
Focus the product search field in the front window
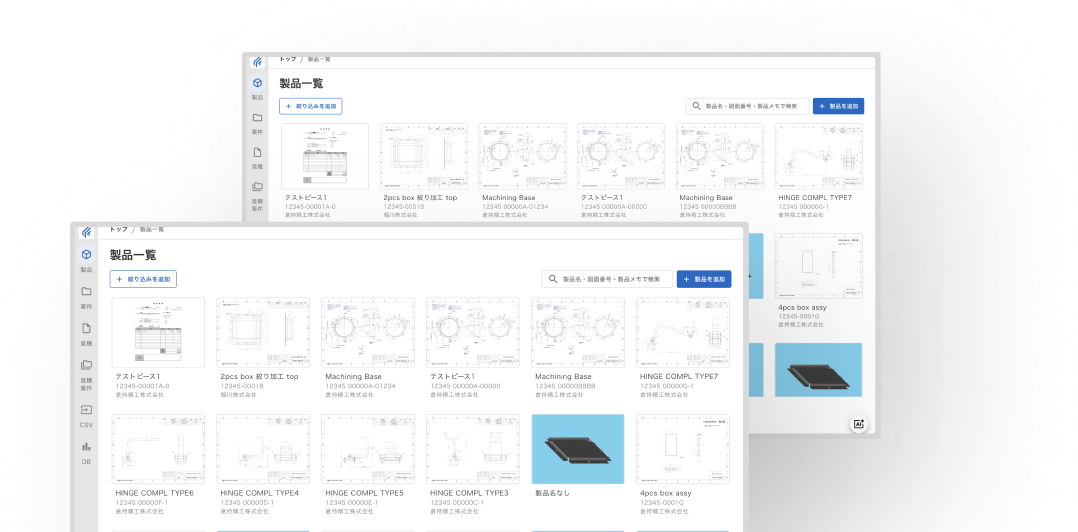[x=606, y=279]
